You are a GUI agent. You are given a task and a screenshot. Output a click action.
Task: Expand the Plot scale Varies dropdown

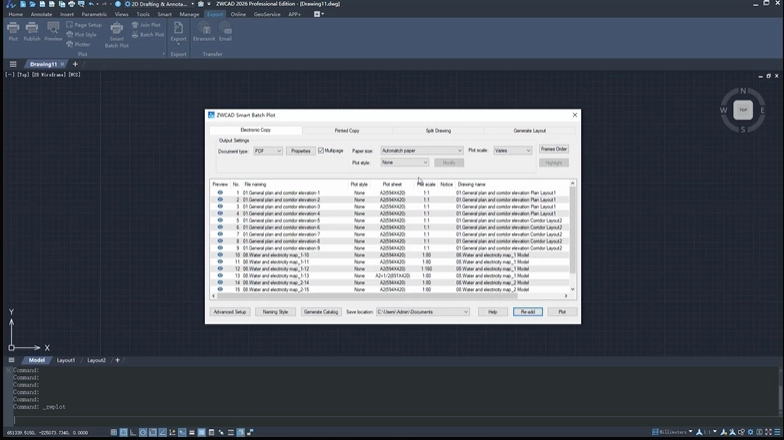512,150
